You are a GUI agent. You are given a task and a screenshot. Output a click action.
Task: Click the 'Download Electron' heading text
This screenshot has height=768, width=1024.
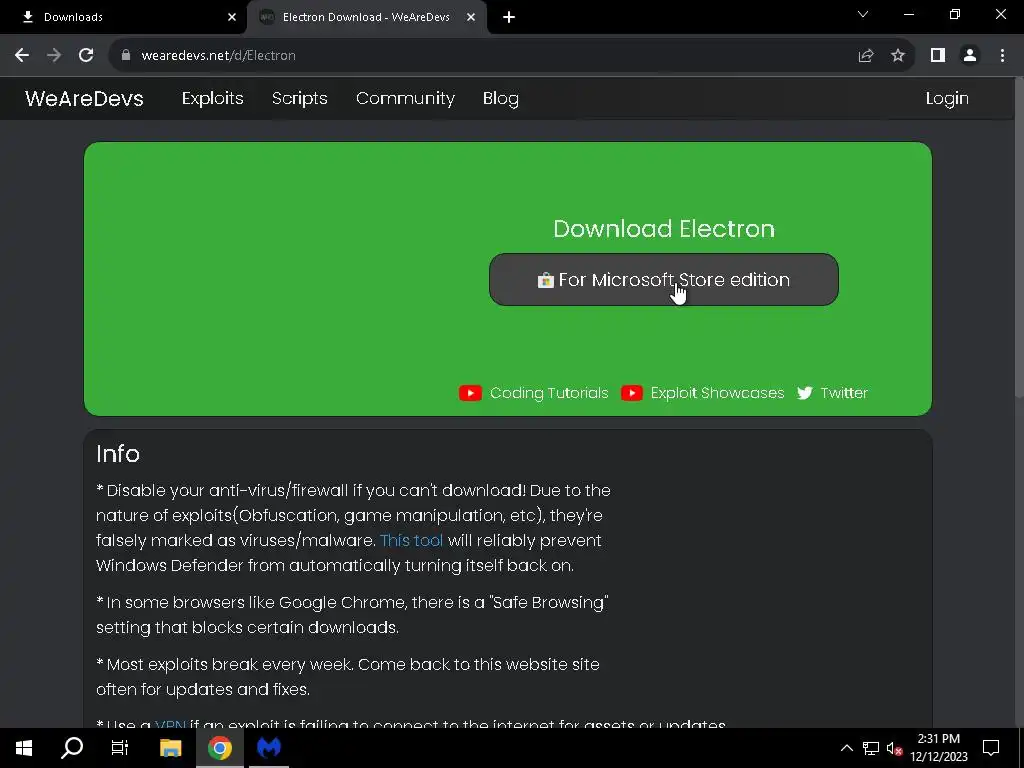pyautogui.click(x=664, y=229)
